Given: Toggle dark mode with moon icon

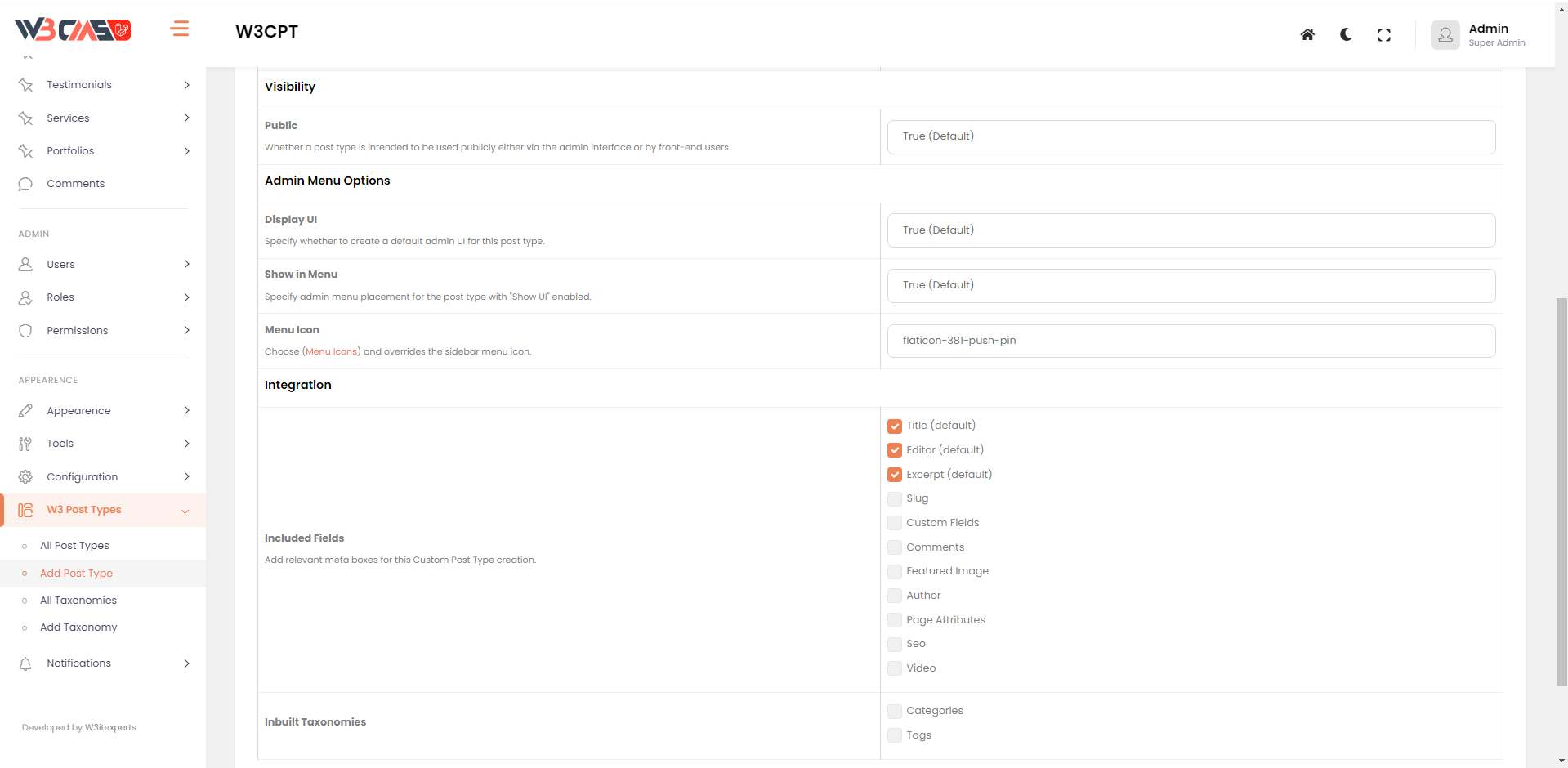Looking at the screenshot, I should pyautogui.click(x=1346, y=34).
